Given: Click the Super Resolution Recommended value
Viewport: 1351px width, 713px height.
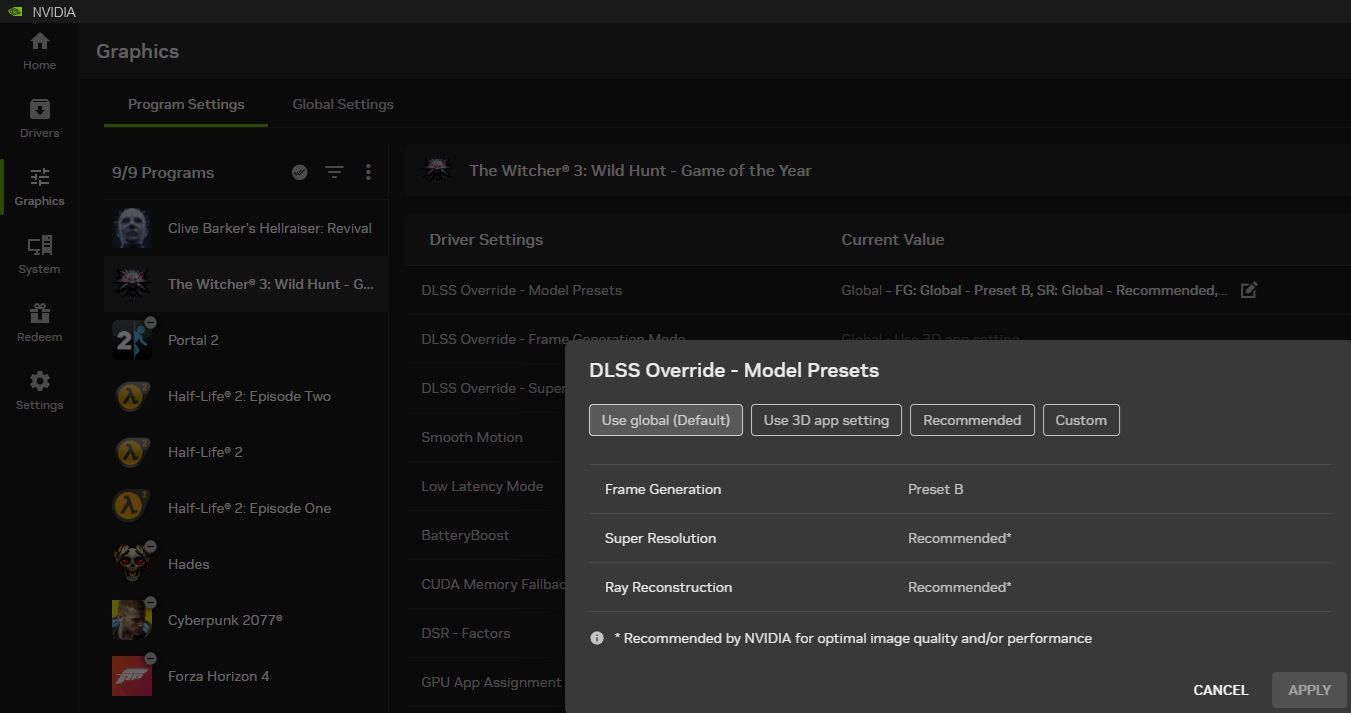Looking at the screenshot, I should point(959,538).
